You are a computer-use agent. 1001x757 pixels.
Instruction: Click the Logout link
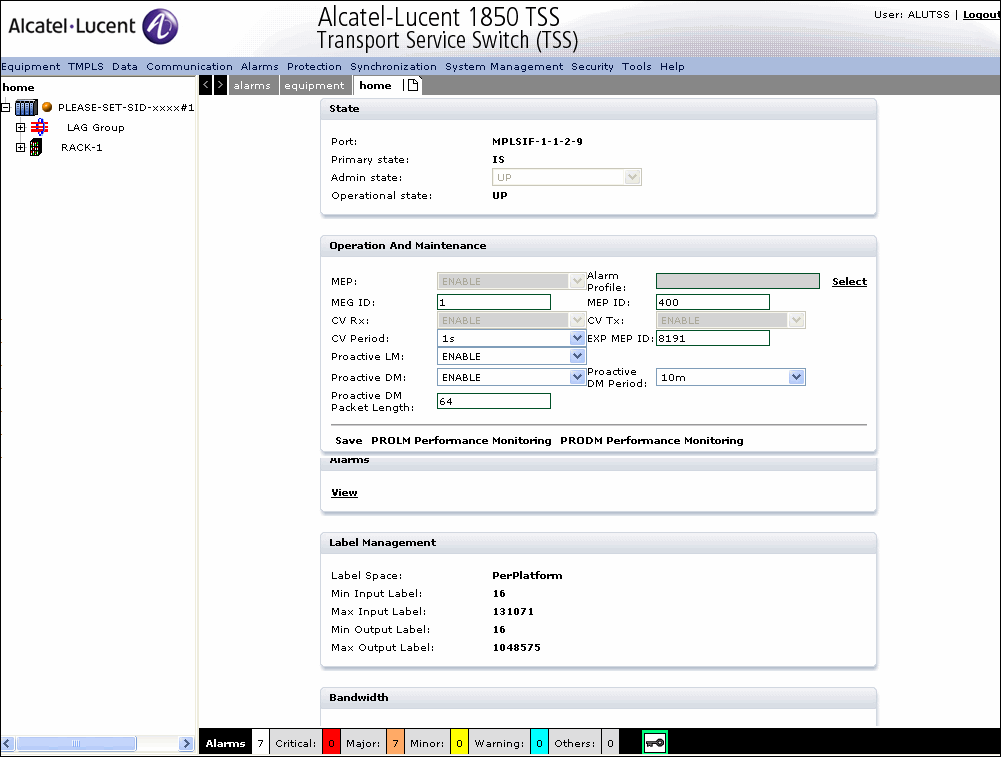tap(981, 15)
